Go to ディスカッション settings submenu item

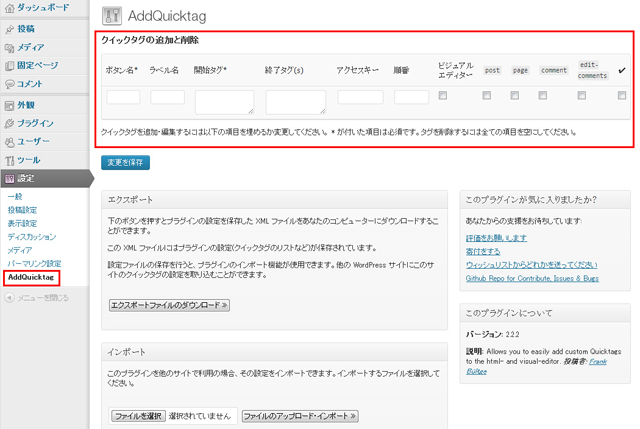coord(32,237)
